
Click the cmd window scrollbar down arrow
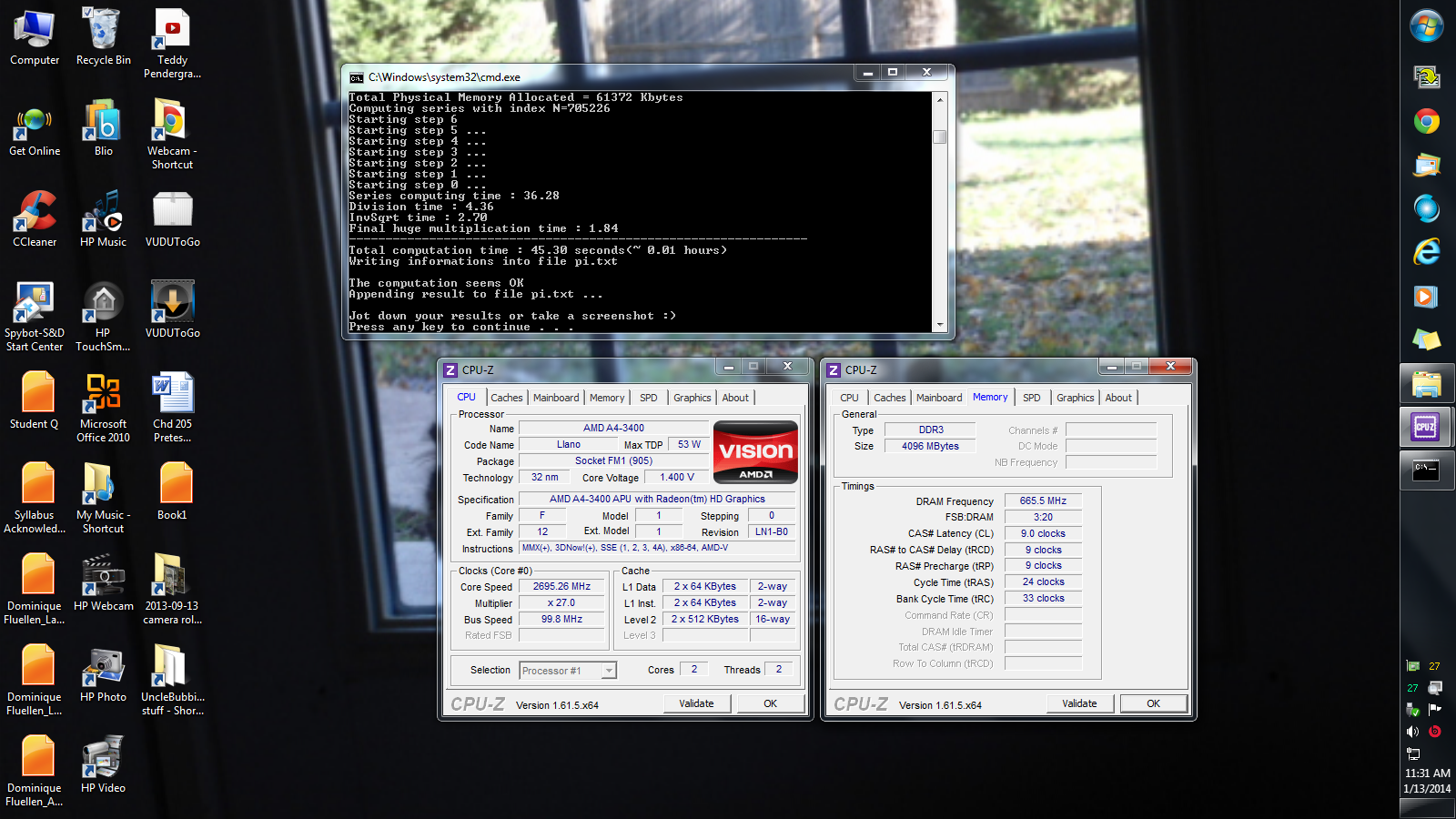[940, 324]
